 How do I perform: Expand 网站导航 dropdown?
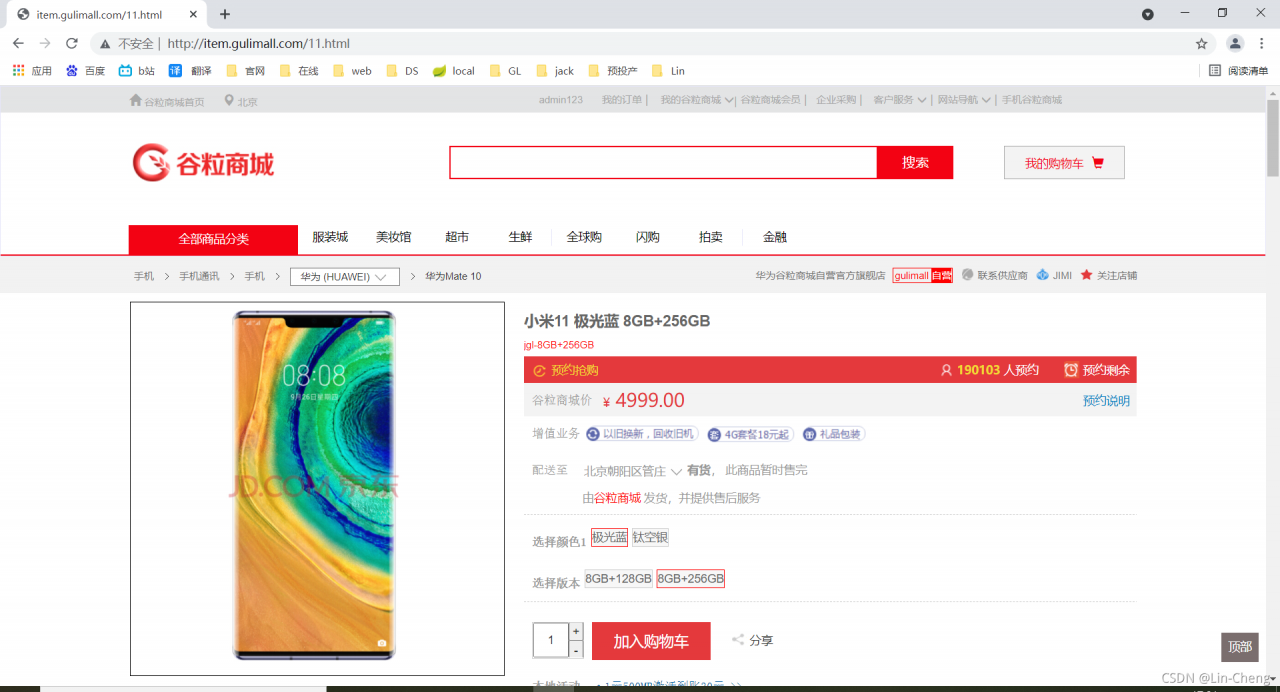coord(964,100)
